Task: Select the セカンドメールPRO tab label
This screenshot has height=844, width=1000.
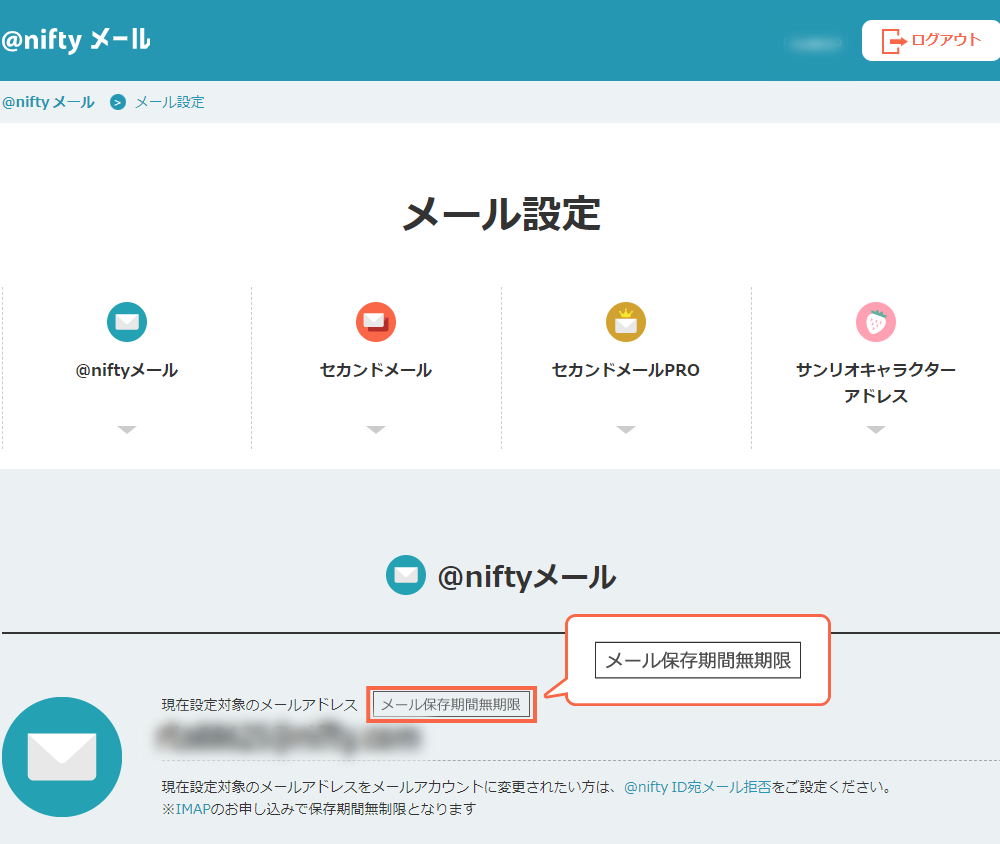Action: (x=626, y=370)
